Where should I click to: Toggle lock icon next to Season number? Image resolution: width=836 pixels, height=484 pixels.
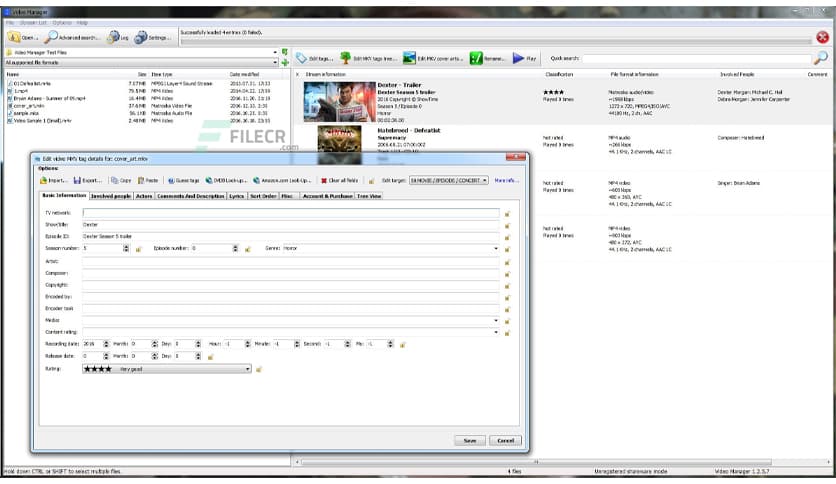coord(139,249)
